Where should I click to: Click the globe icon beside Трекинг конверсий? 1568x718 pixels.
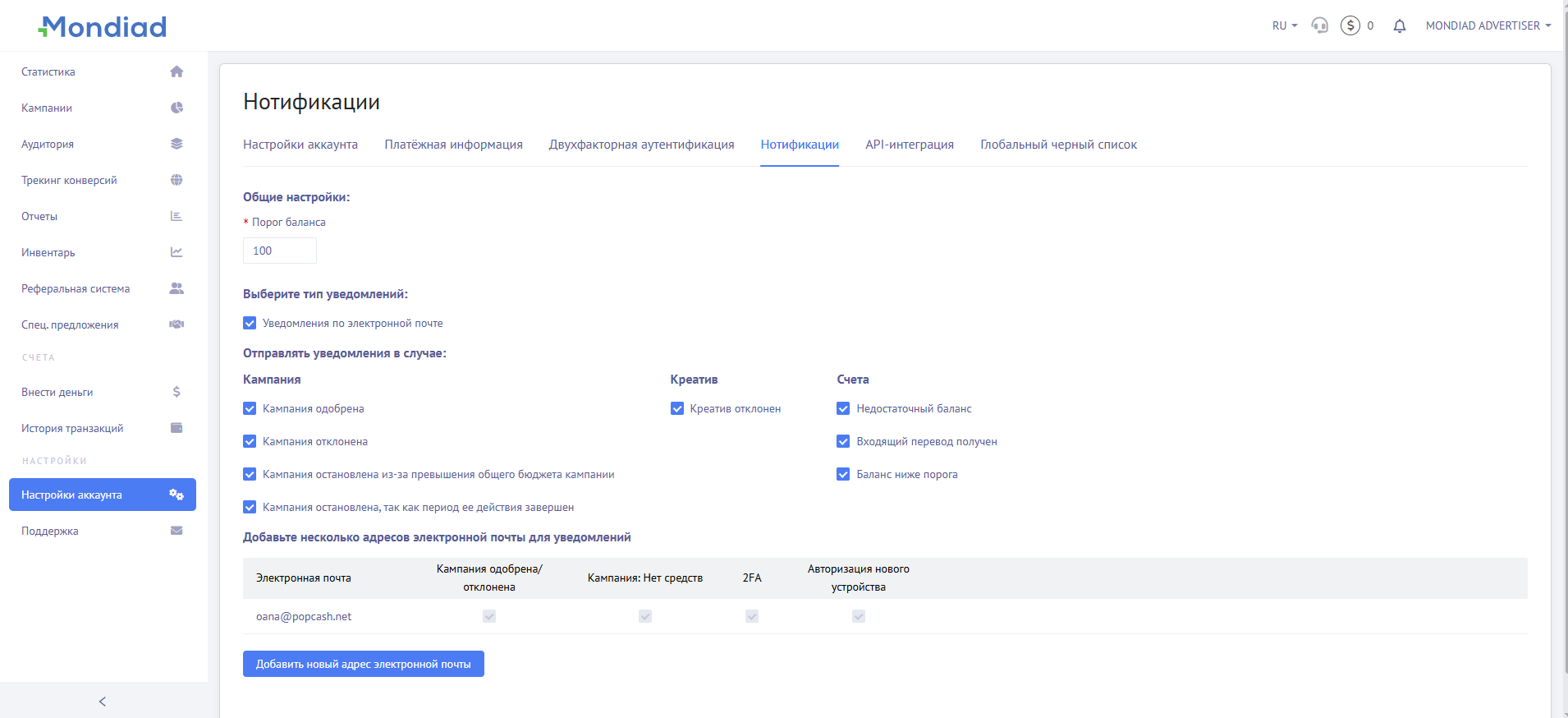[x=177, y=180]
